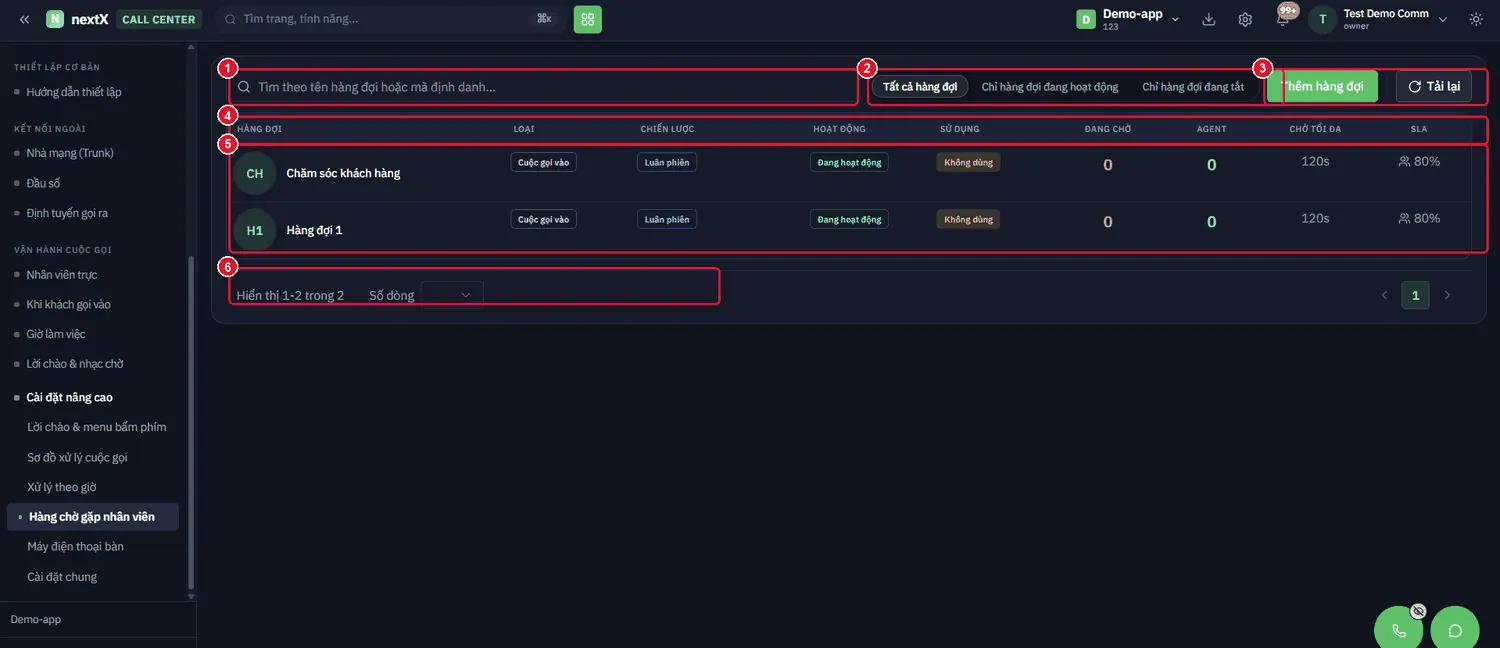
Task: Click the H1 avatar for Hàng đợi 1
Action: point(255,230)
